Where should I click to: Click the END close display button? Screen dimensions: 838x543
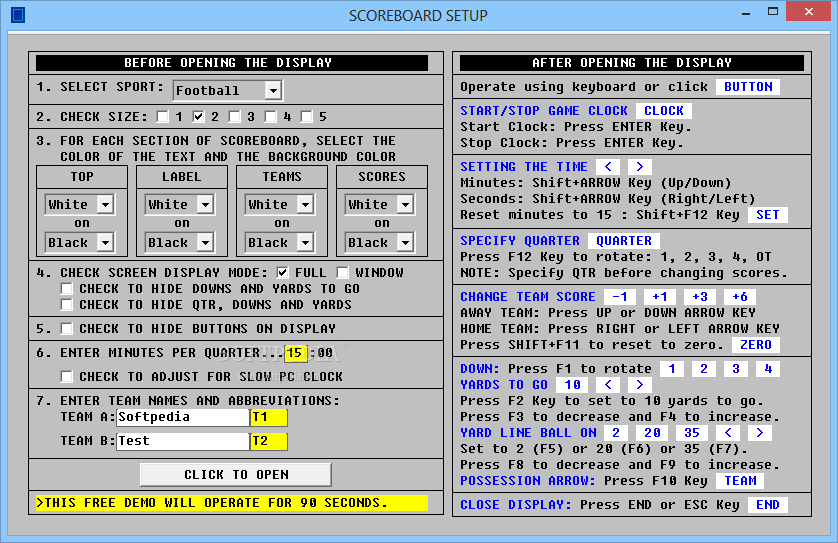point(767,505)
